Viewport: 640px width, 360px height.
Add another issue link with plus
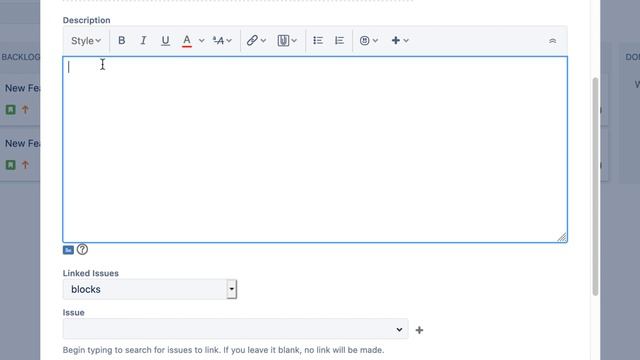pos(419,330)
